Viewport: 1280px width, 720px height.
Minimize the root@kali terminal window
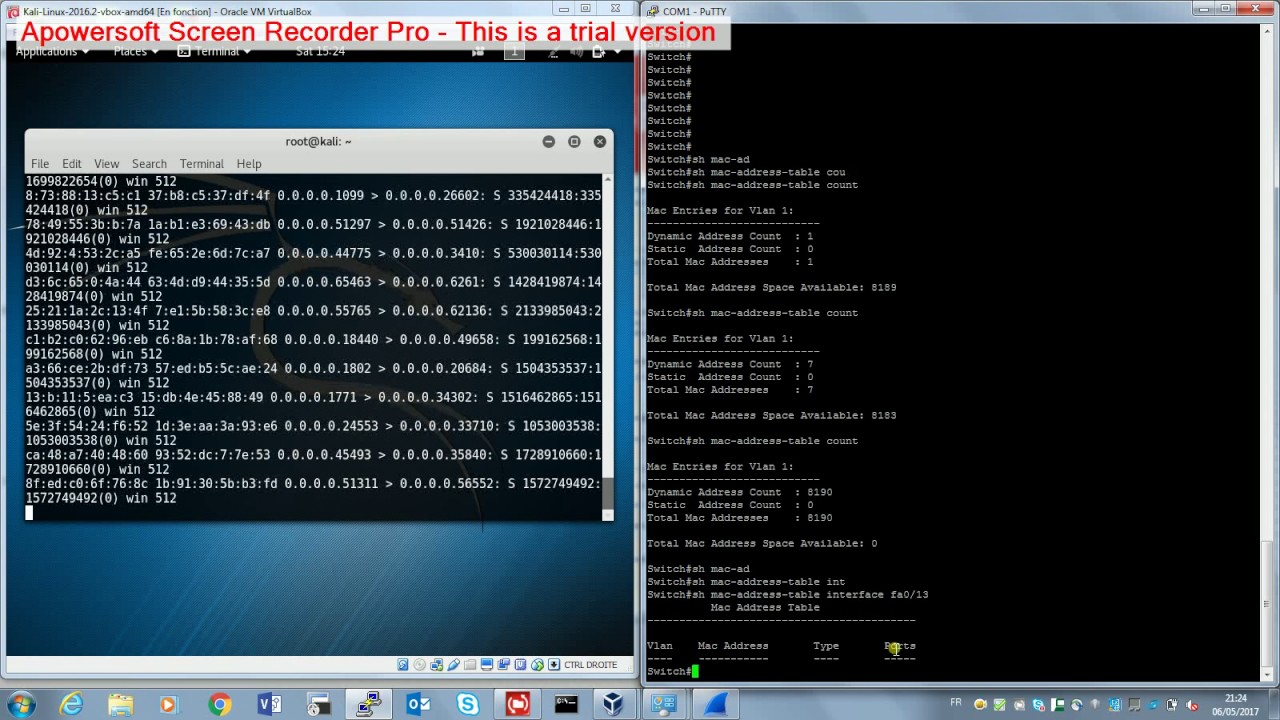click(548, 142)
